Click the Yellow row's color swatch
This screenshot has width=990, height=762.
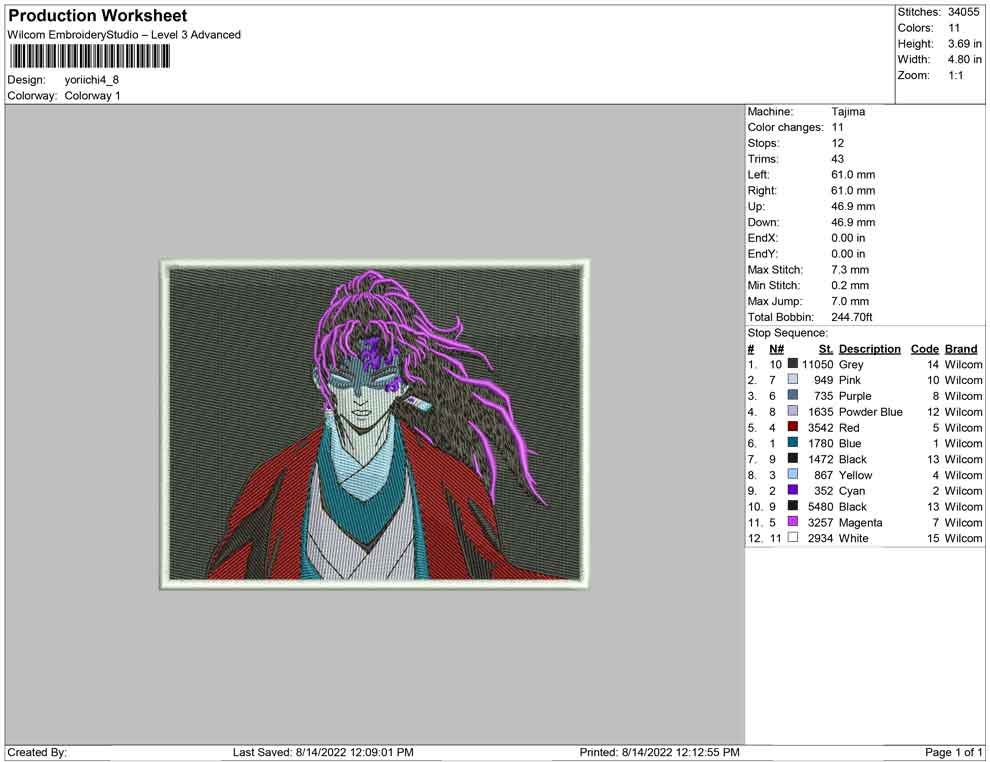coord(792,474)
